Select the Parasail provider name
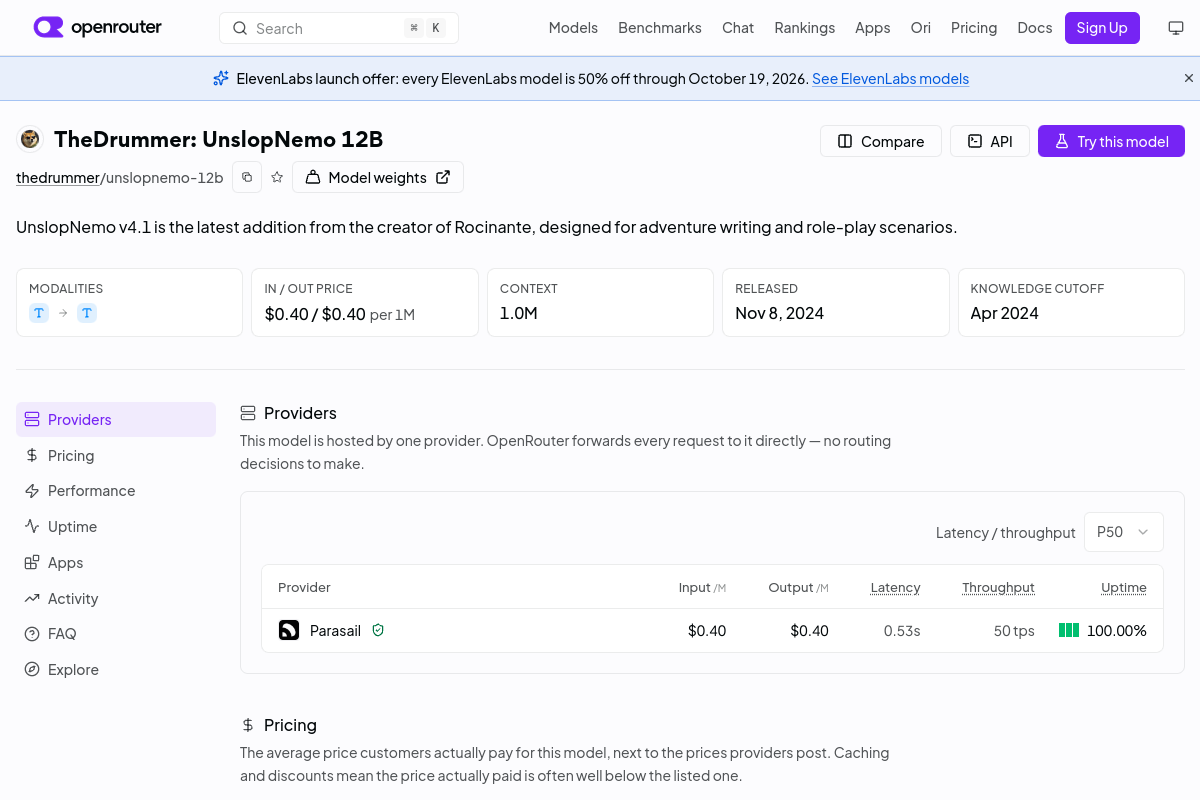Screen dimensions: 1200x800 [335, 630]
